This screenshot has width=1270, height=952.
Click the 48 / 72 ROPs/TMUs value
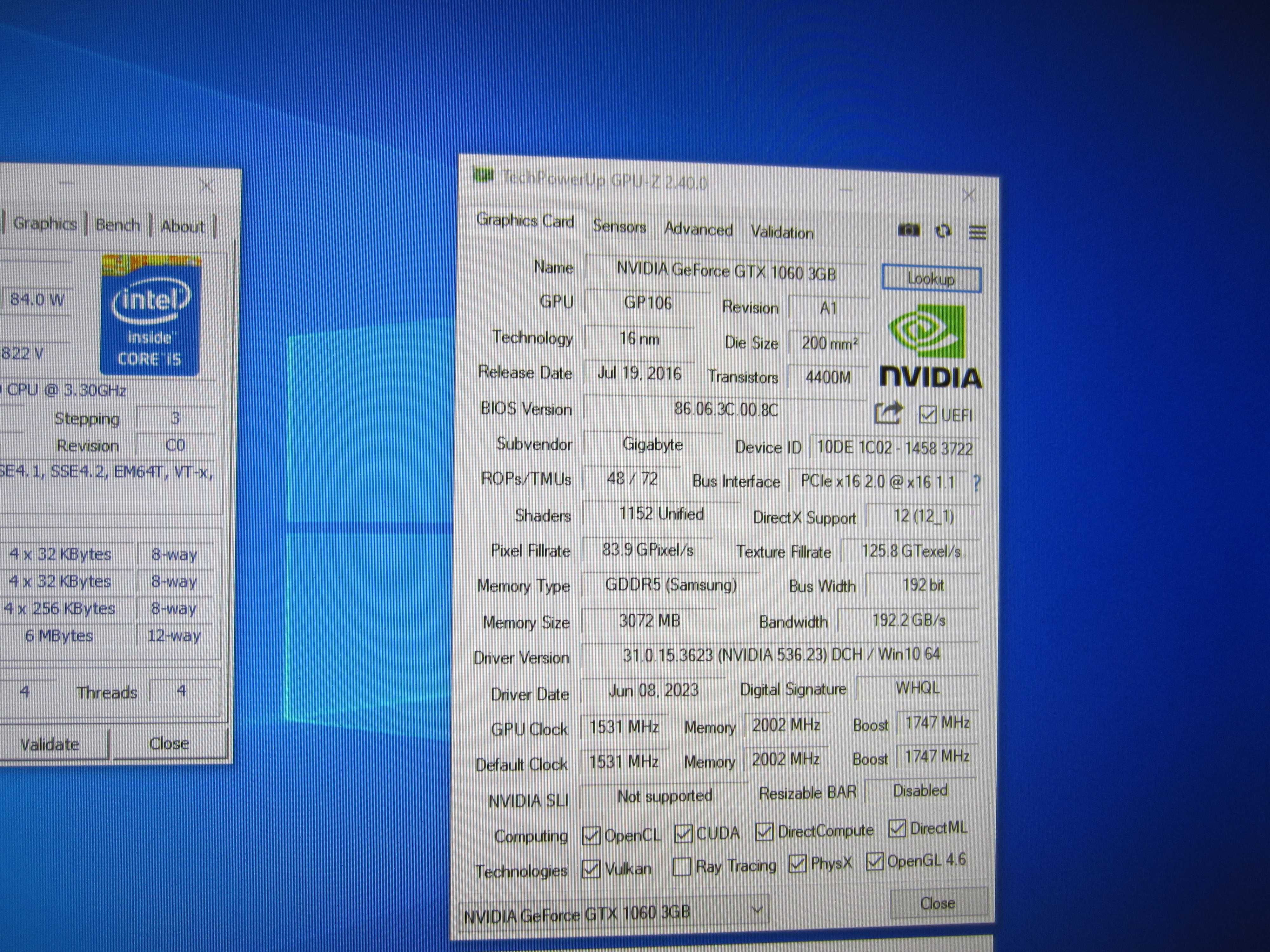pos(632,479)
